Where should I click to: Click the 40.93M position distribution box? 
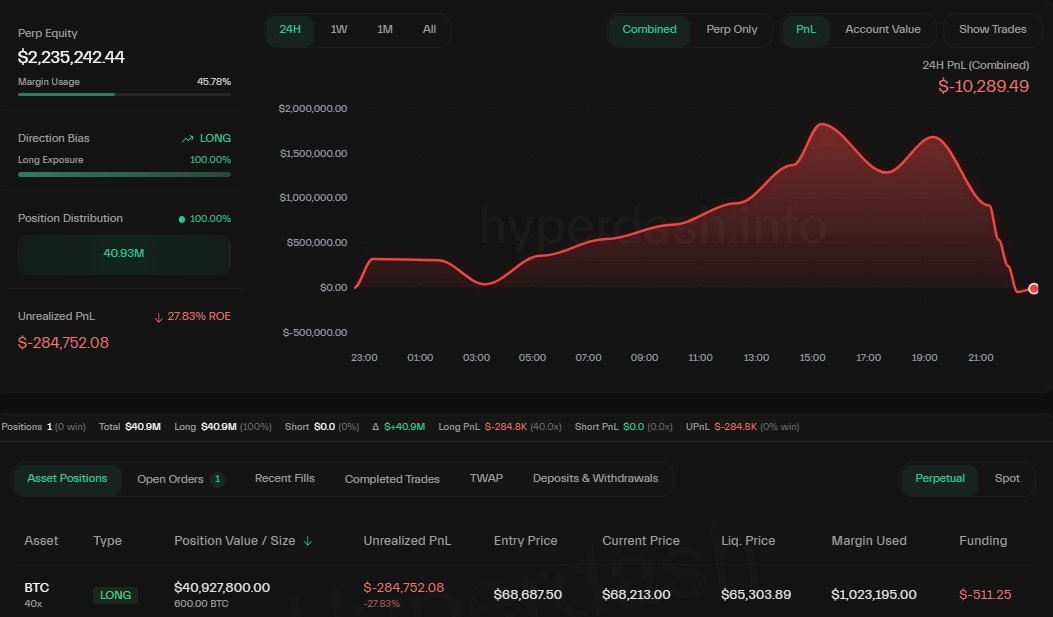pos(123,255)
